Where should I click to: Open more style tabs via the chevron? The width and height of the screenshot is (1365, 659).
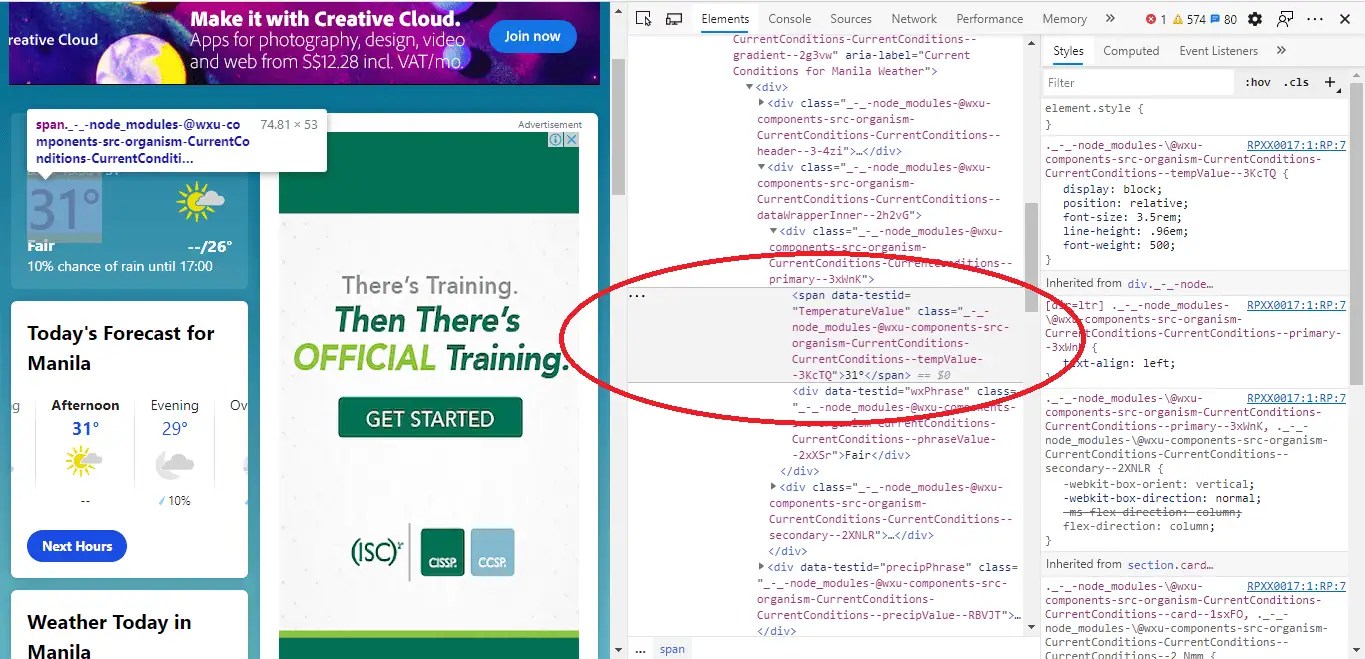pyautogui.click(x=1281, y=50)
